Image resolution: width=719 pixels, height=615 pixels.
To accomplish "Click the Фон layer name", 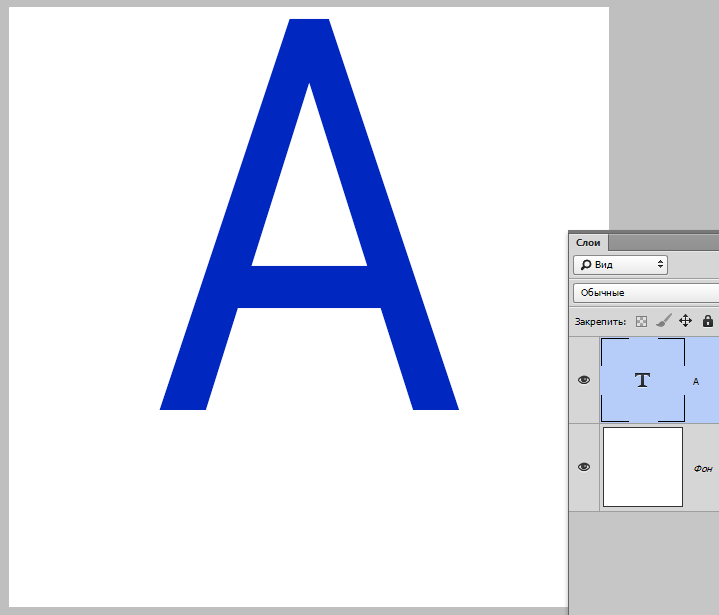I will tap(703, 468).
